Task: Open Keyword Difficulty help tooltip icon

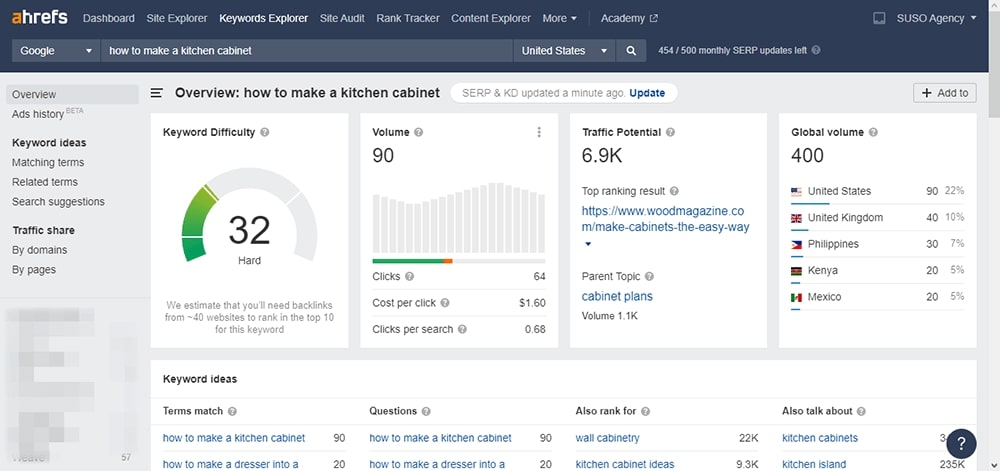Action: tap(265, 133)
